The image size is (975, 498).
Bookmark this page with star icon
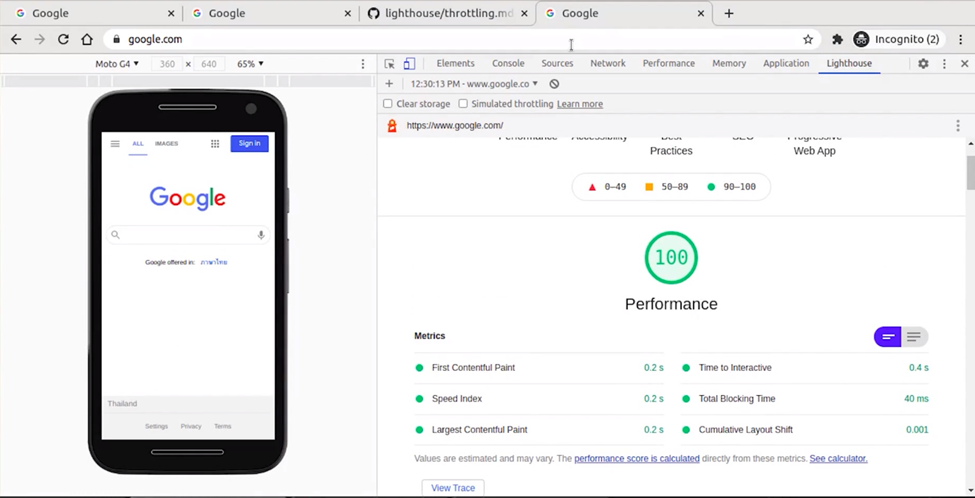tap(808, 40)
